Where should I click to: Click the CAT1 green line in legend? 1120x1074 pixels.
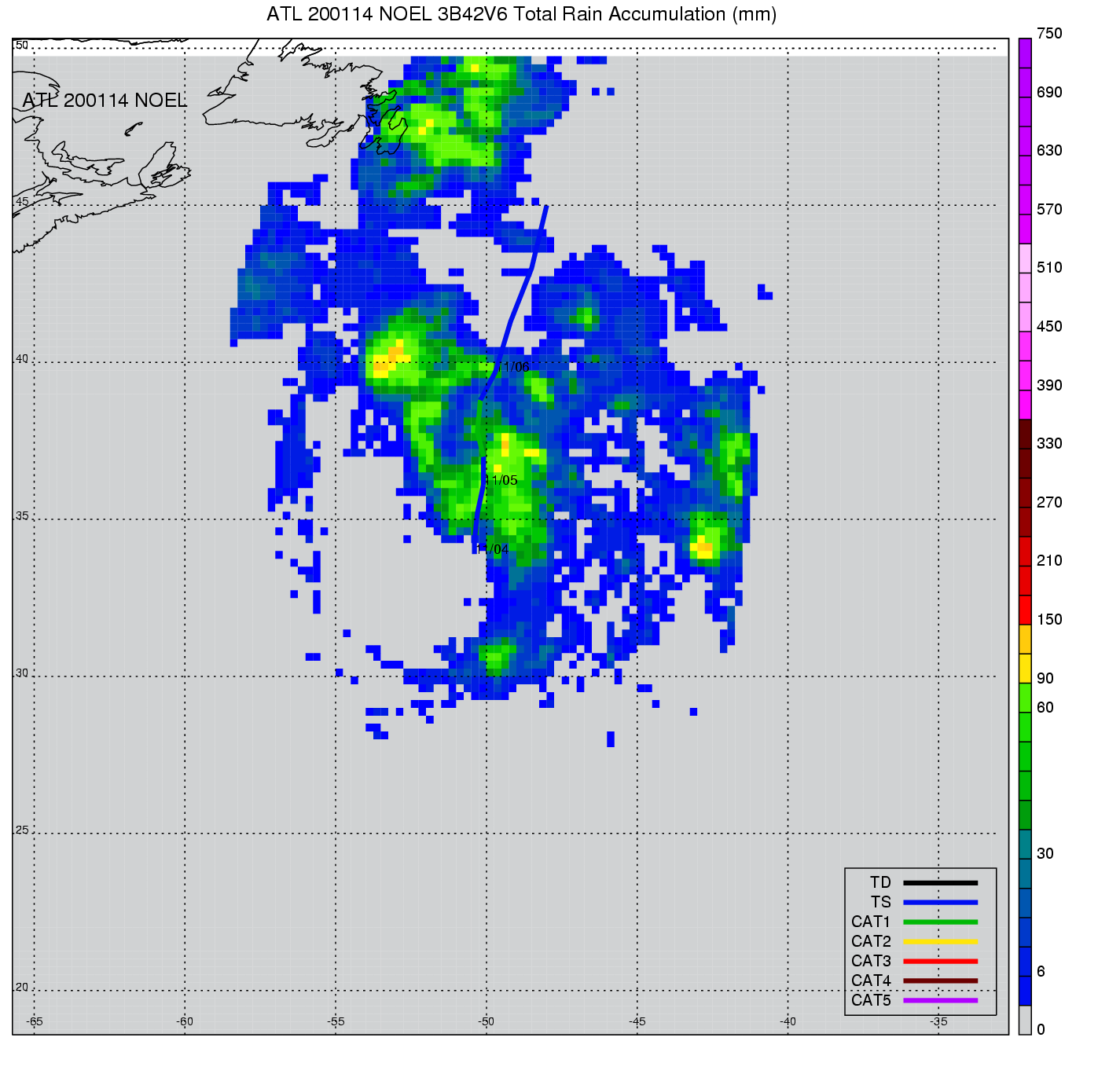tap(940, 922)
